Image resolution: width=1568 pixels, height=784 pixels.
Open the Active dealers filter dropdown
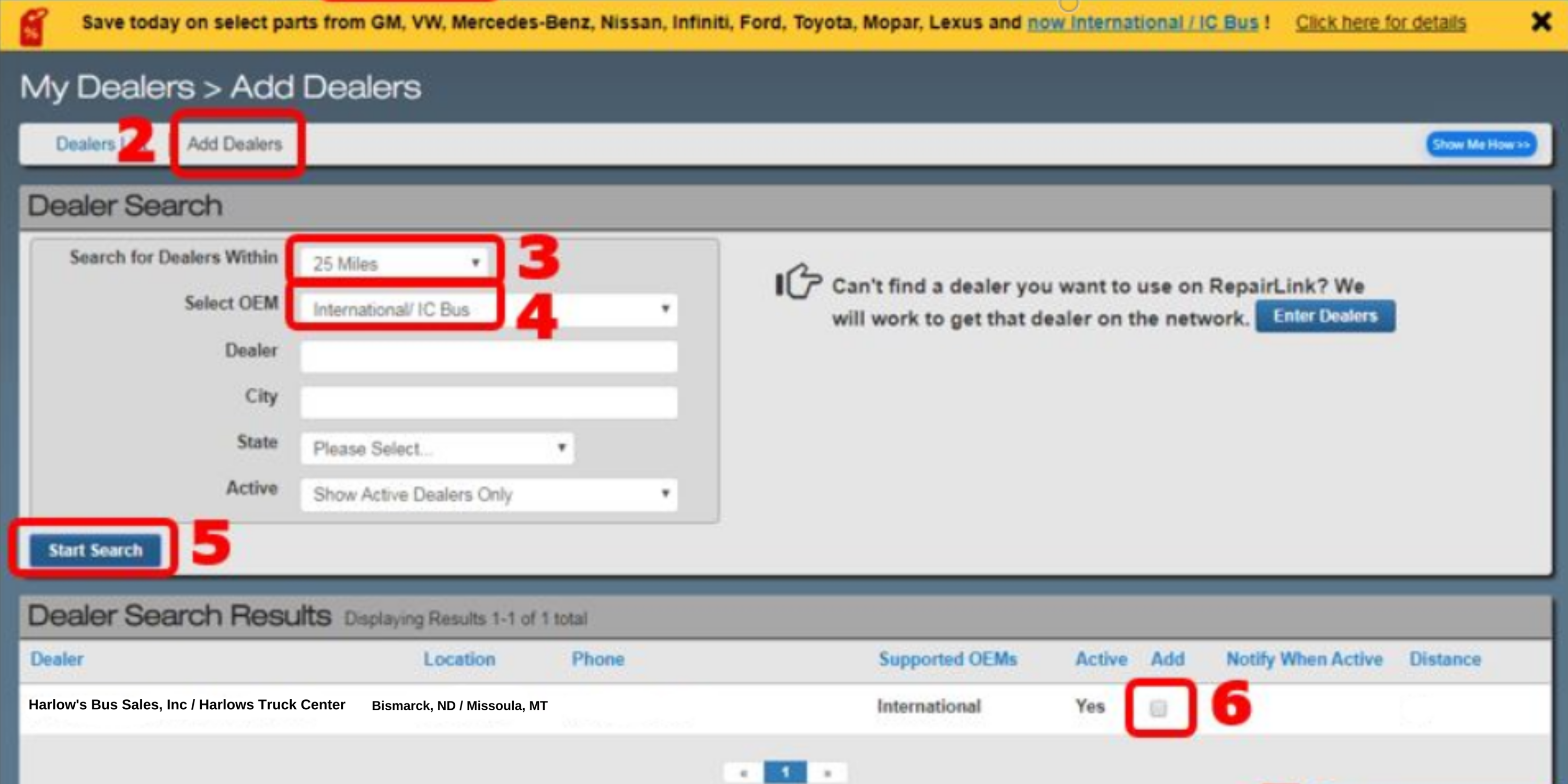click(488, 494)
